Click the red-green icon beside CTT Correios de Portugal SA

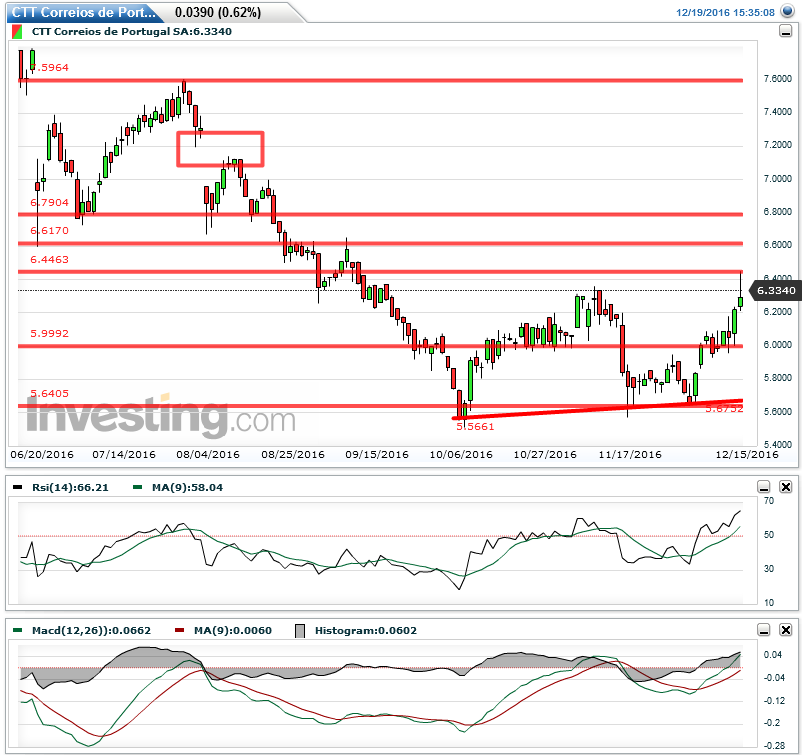pos(17,32)
